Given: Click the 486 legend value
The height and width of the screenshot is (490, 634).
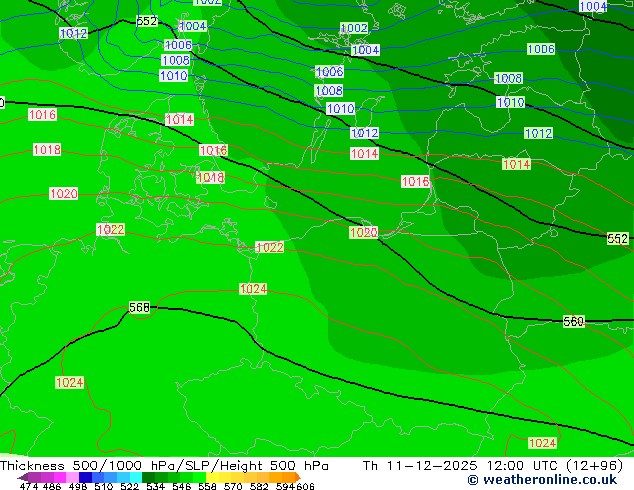Looking at the screenshot, I should tap(52, 486).
